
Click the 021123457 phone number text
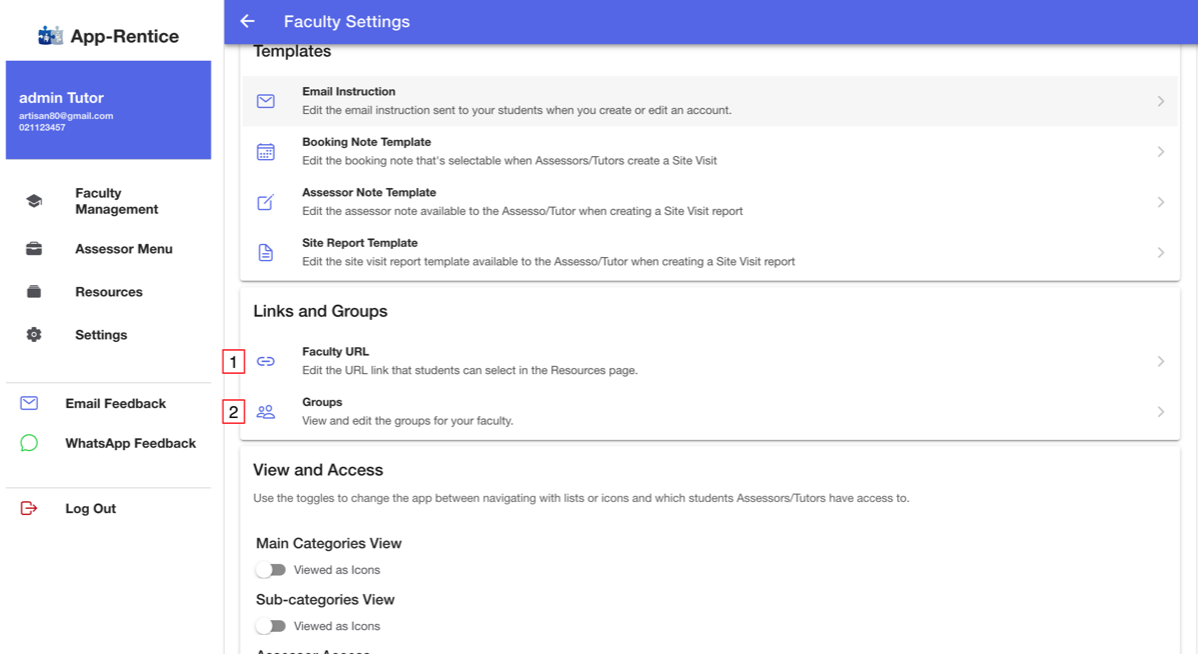(42, 128)
